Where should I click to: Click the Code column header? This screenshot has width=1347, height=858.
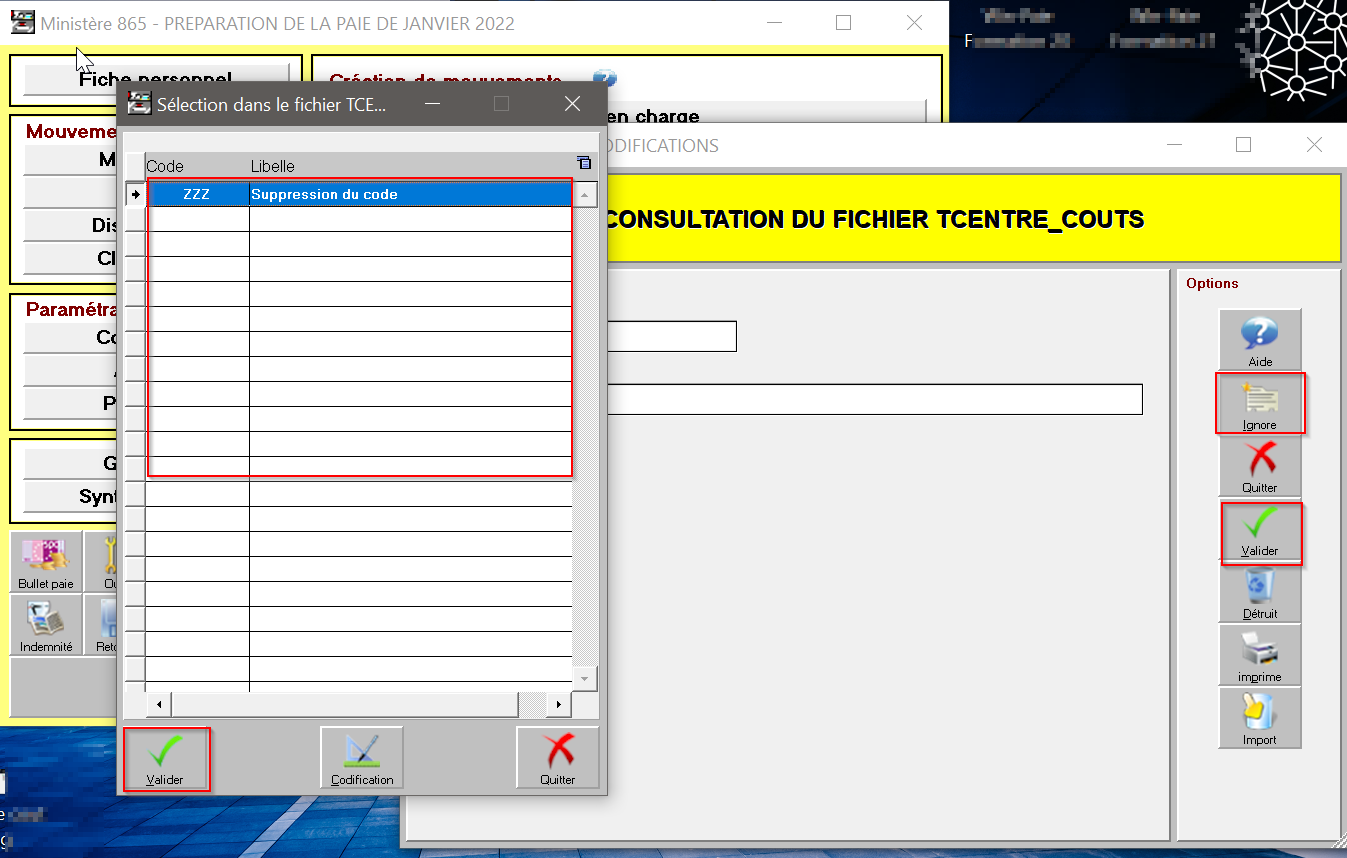196,166
